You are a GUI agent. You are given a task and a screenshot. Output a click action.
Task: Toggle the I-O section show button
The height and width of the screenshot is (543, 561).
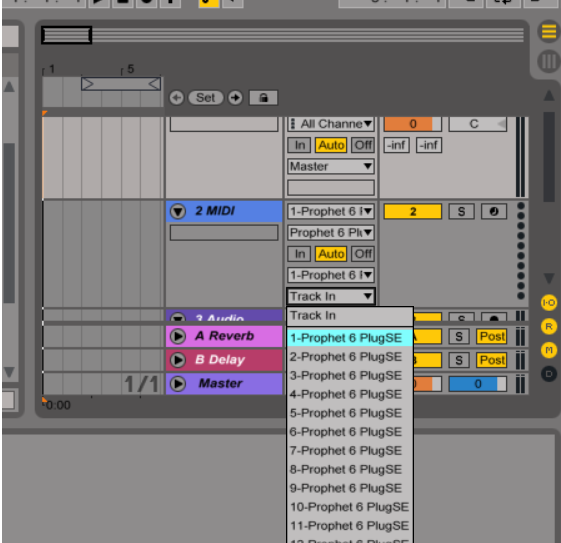click(549, 303)
